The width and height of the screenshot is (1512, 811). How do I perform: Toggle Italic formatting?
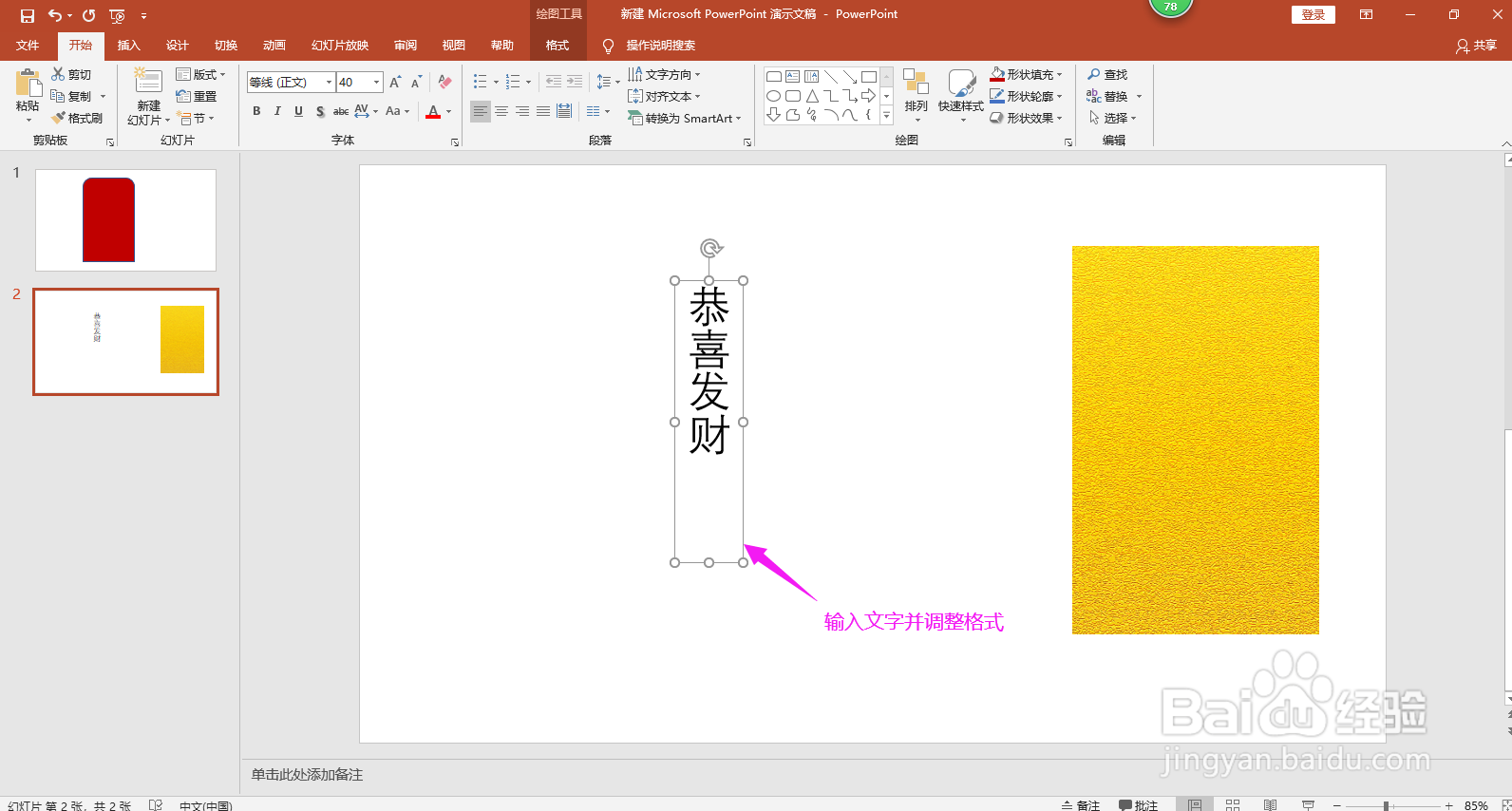point(277,111)
